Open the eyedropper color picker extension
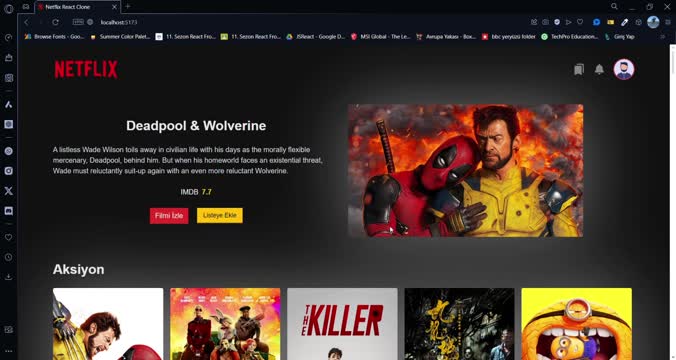The width and height of the screenshot is (676, 360). pos(624,22)
